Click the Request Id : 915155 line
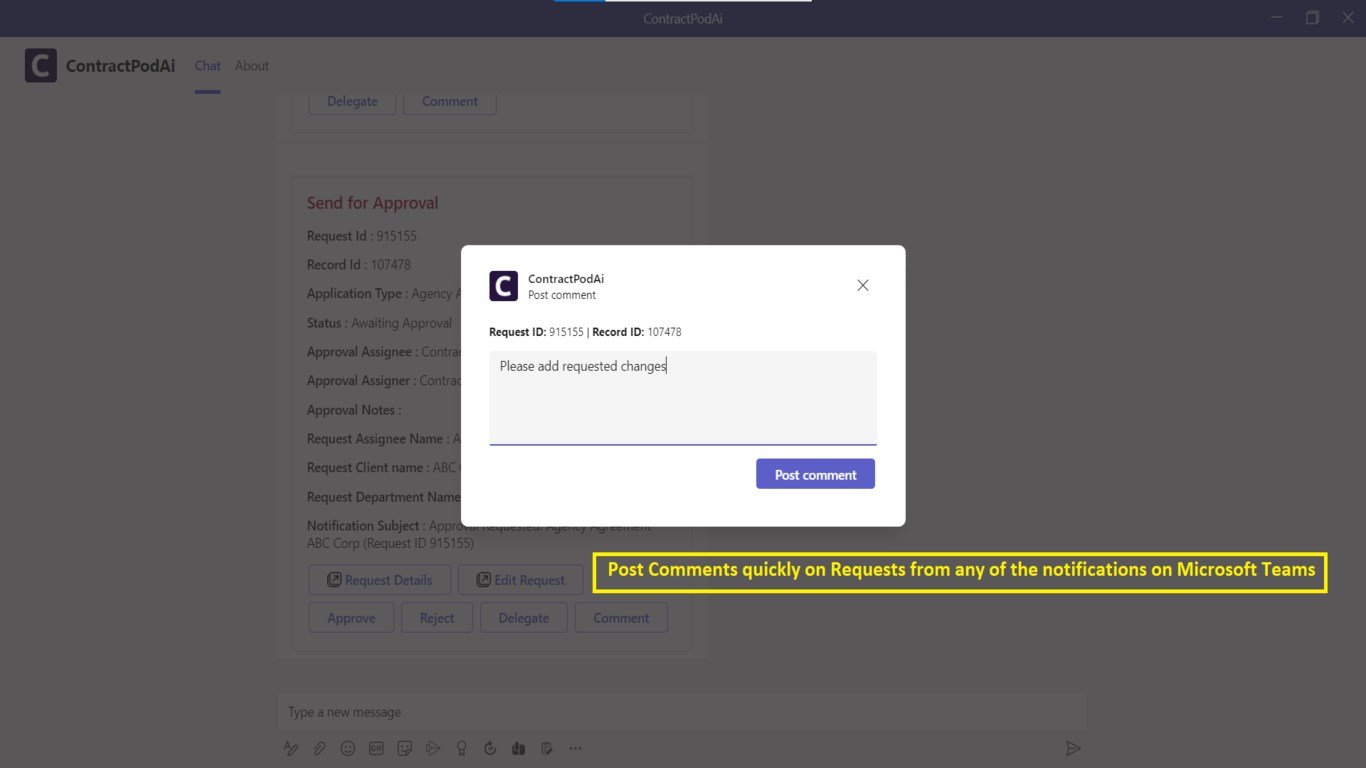1366x768 pixels. 362,236
